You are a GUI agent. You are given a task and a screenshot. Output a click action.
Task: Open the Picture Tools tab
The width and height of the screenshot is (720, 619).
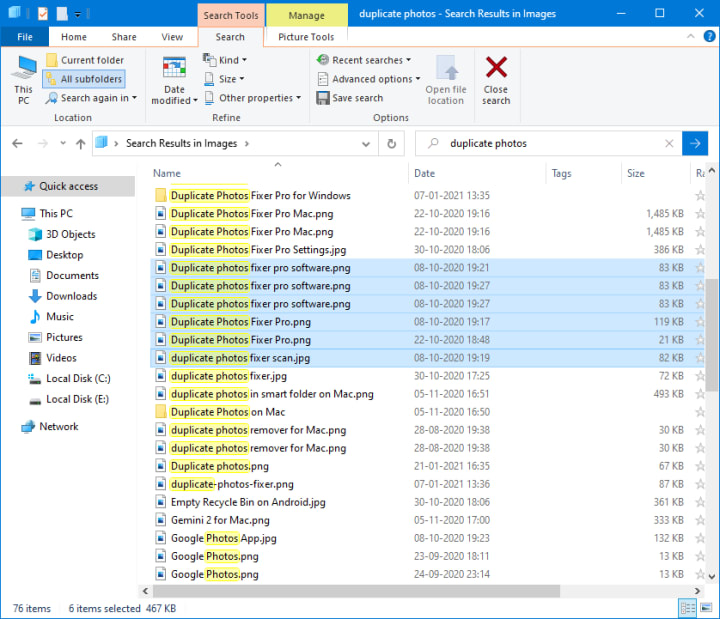tap(306, 37)
